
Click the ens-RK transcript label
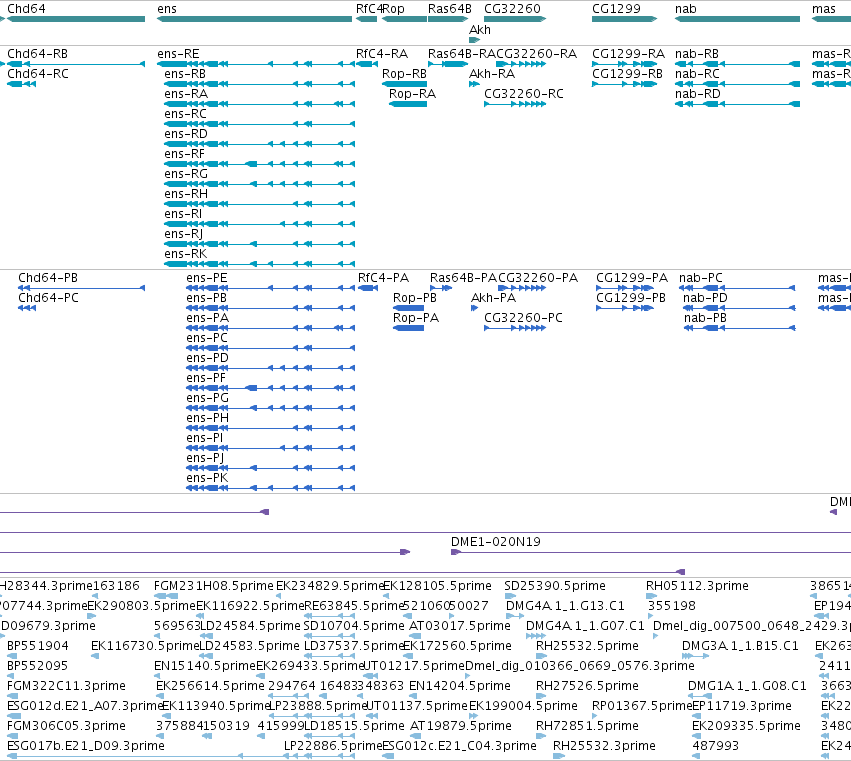pyautogui.click(x=186, y=254)
